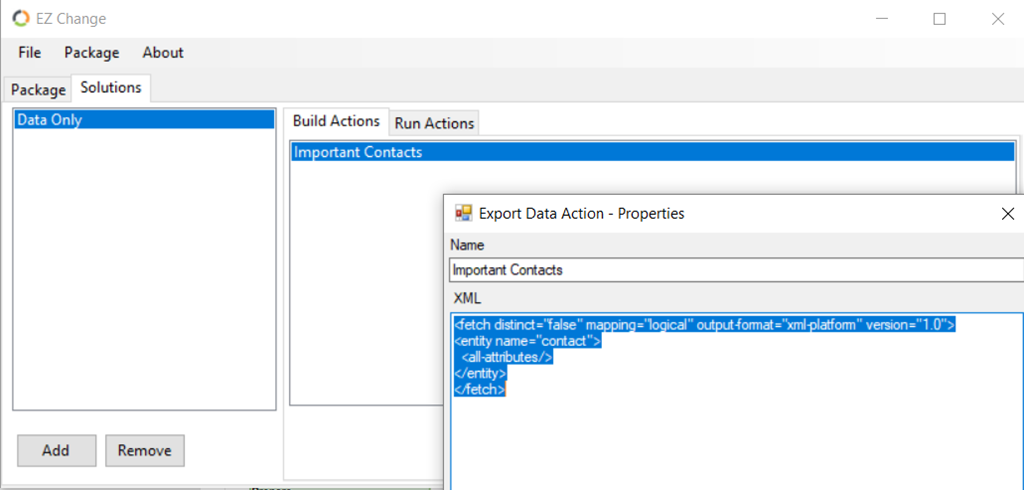The width and height of the screenshot is (1024, 490).
Task: Maximize the EZ Change window
Action: point(939,19)
